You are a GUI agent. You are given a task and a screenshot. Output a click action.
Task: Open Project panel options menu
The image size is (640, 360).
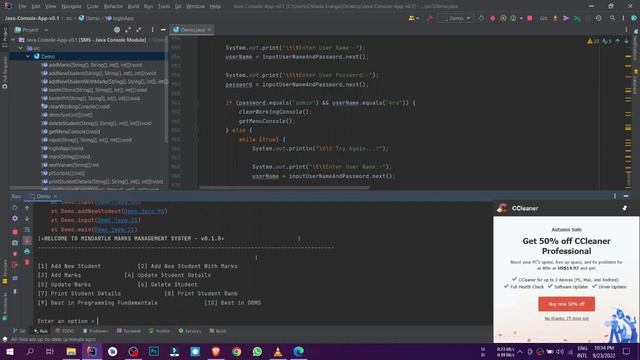click(152, 30)
